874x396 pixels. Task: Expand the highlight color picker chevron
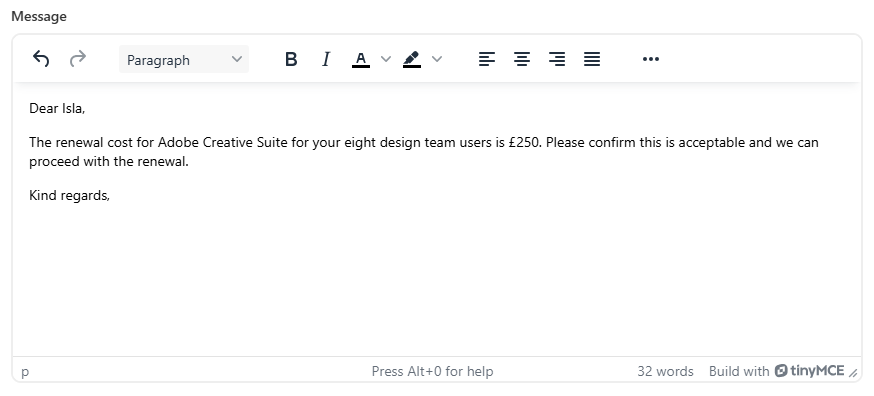pos(437,59)
